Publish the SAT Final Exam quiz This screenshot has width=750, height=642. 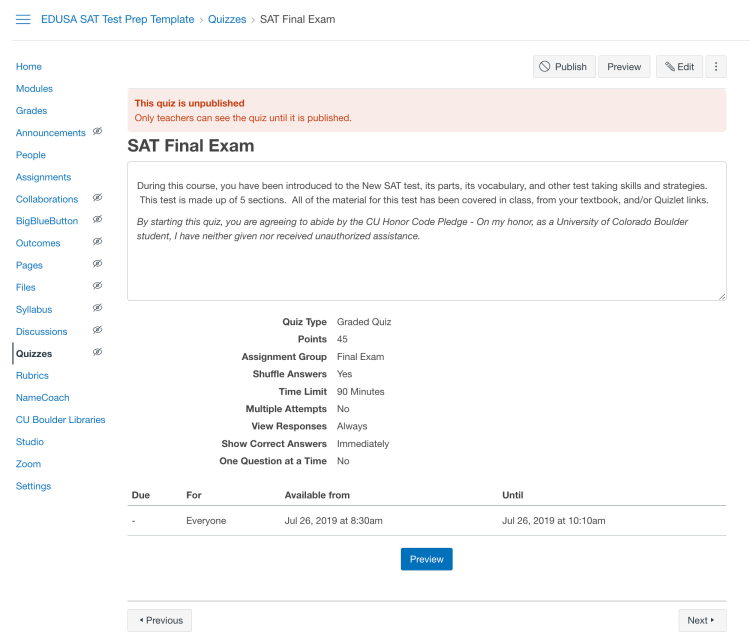(563, 67)
